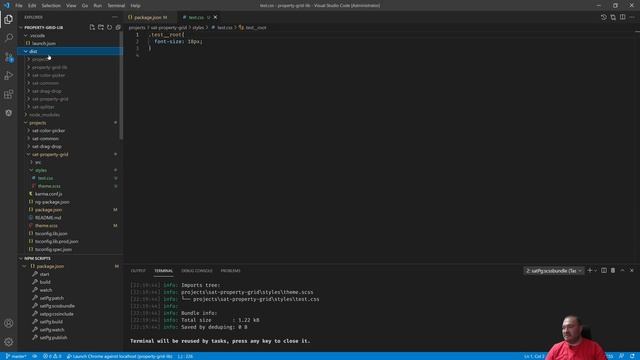
Task: Open the Explorer view in activity bar
Action: click(9, 19)
